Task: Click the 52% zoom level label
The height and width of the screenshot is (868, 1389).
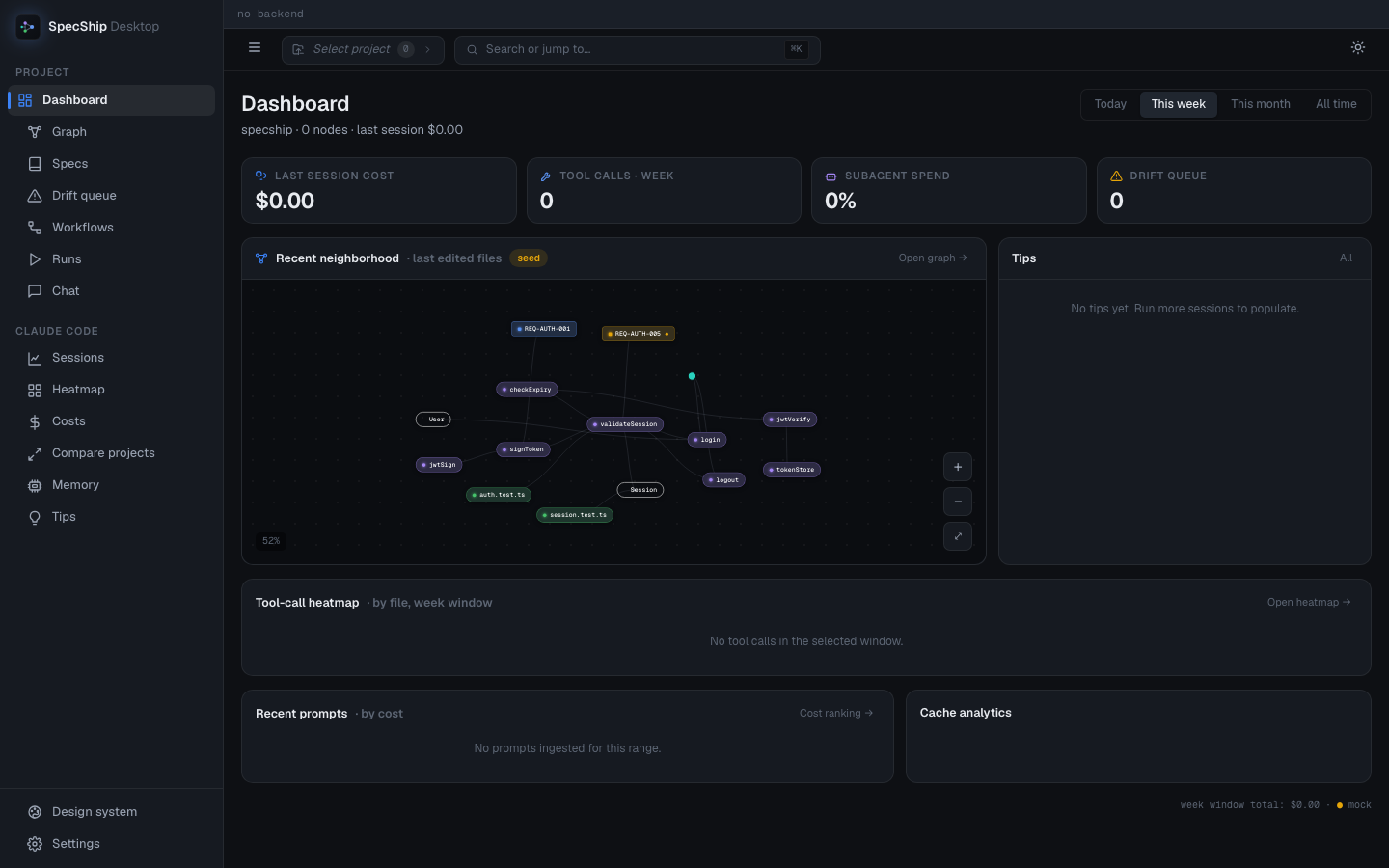Action: tap(271, 541)
